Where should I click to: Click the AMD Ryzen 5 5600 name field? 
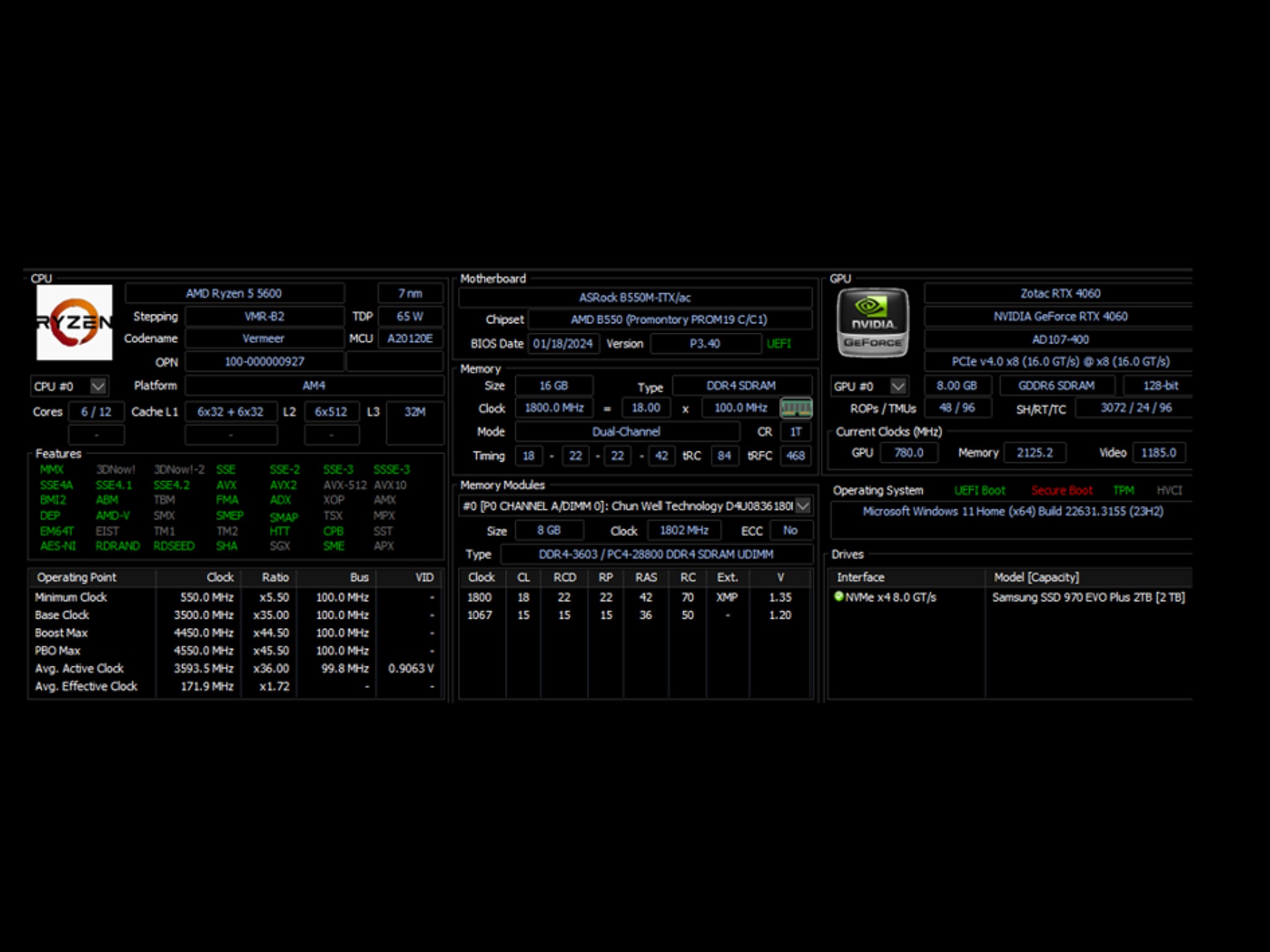234,293
